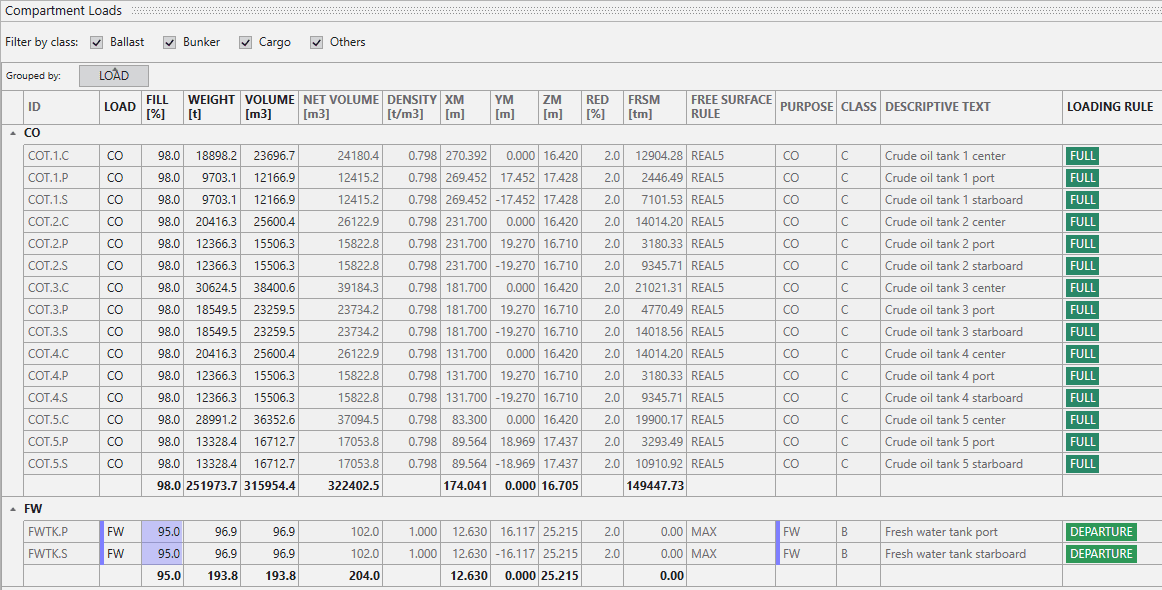The width and height of the screenshot is (1162, 590).
Task: Click the description 'Crude oil tank 4 port'
Action: pos(940,376)
